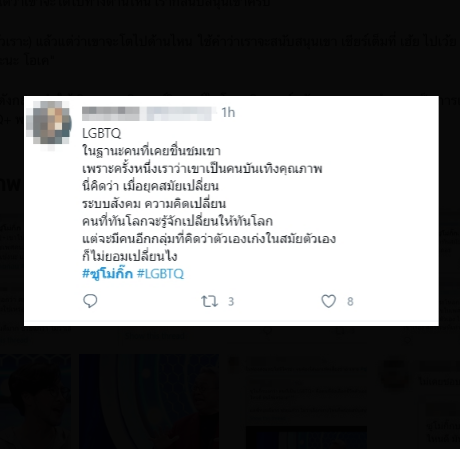Click the 1h timestamp
Viewport: 460px width, 449px height.
pos(228,113)
